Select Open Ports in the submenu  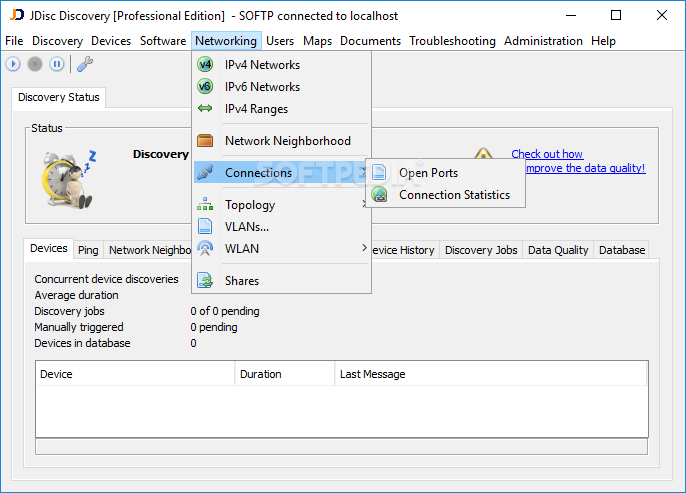pos(445,172)
